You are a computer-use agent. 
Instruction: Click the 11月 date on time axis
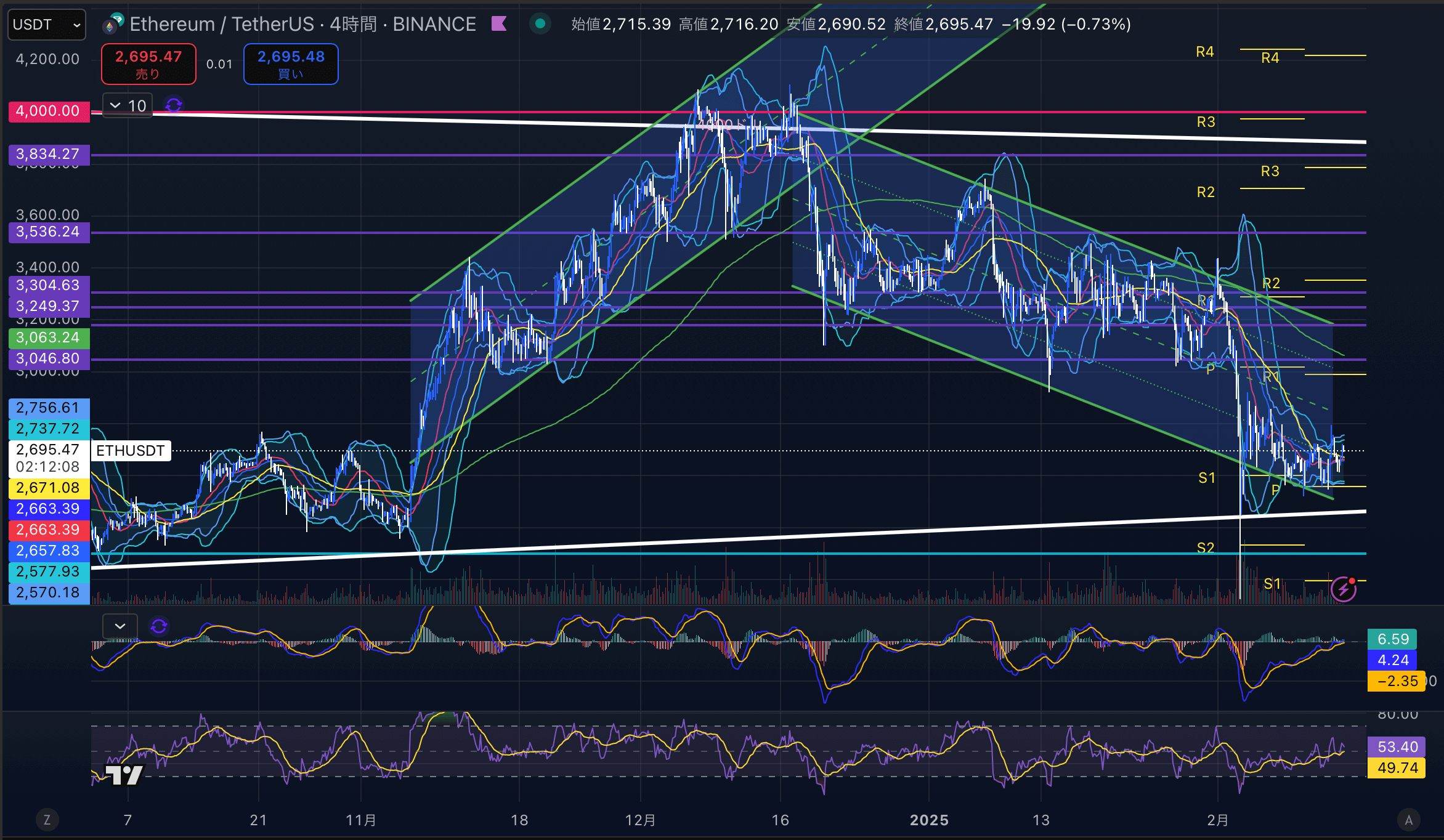click(x=361, y=820)
